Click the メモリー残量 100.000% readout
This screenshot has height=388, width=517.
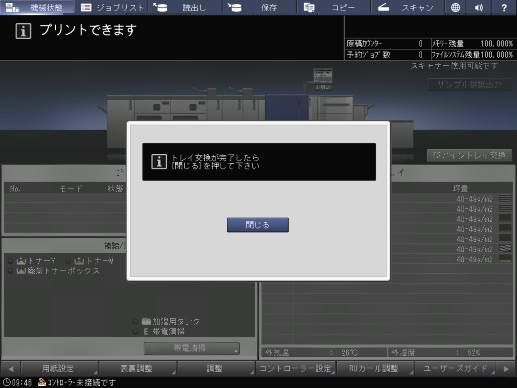tap(473, 44)
